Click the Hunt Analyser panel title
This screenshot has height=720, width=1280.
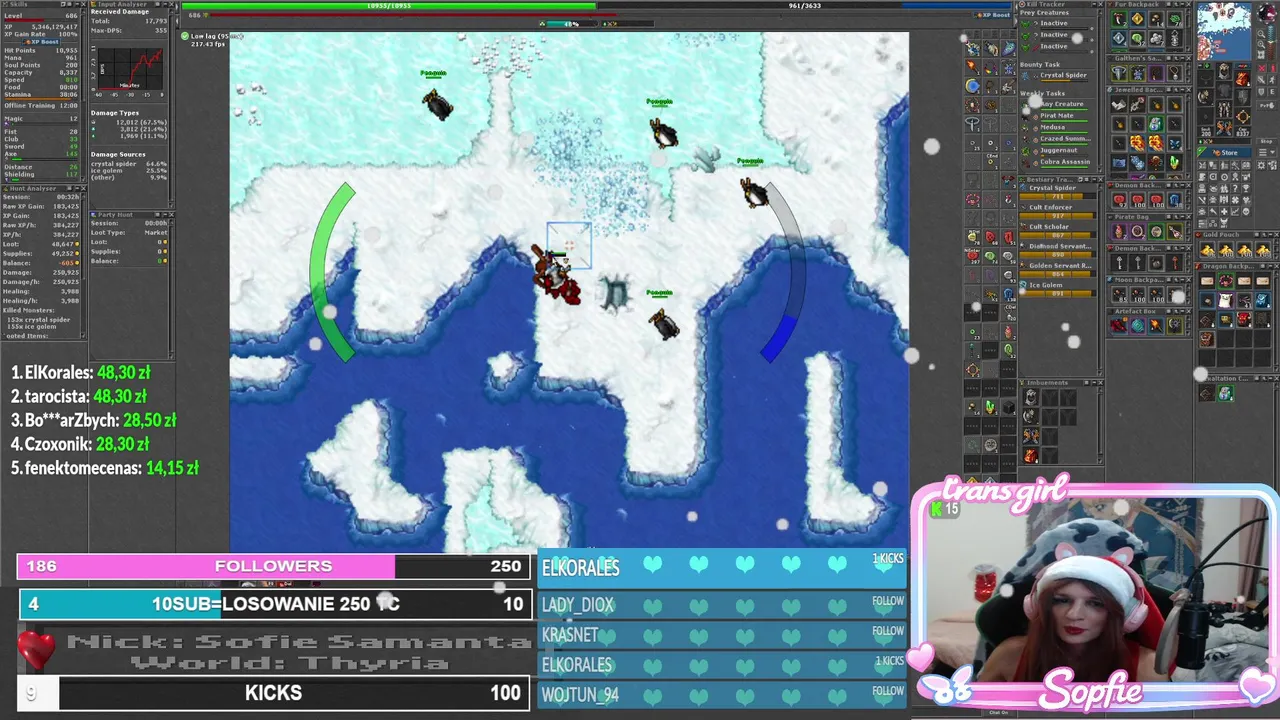coord(33,189)
